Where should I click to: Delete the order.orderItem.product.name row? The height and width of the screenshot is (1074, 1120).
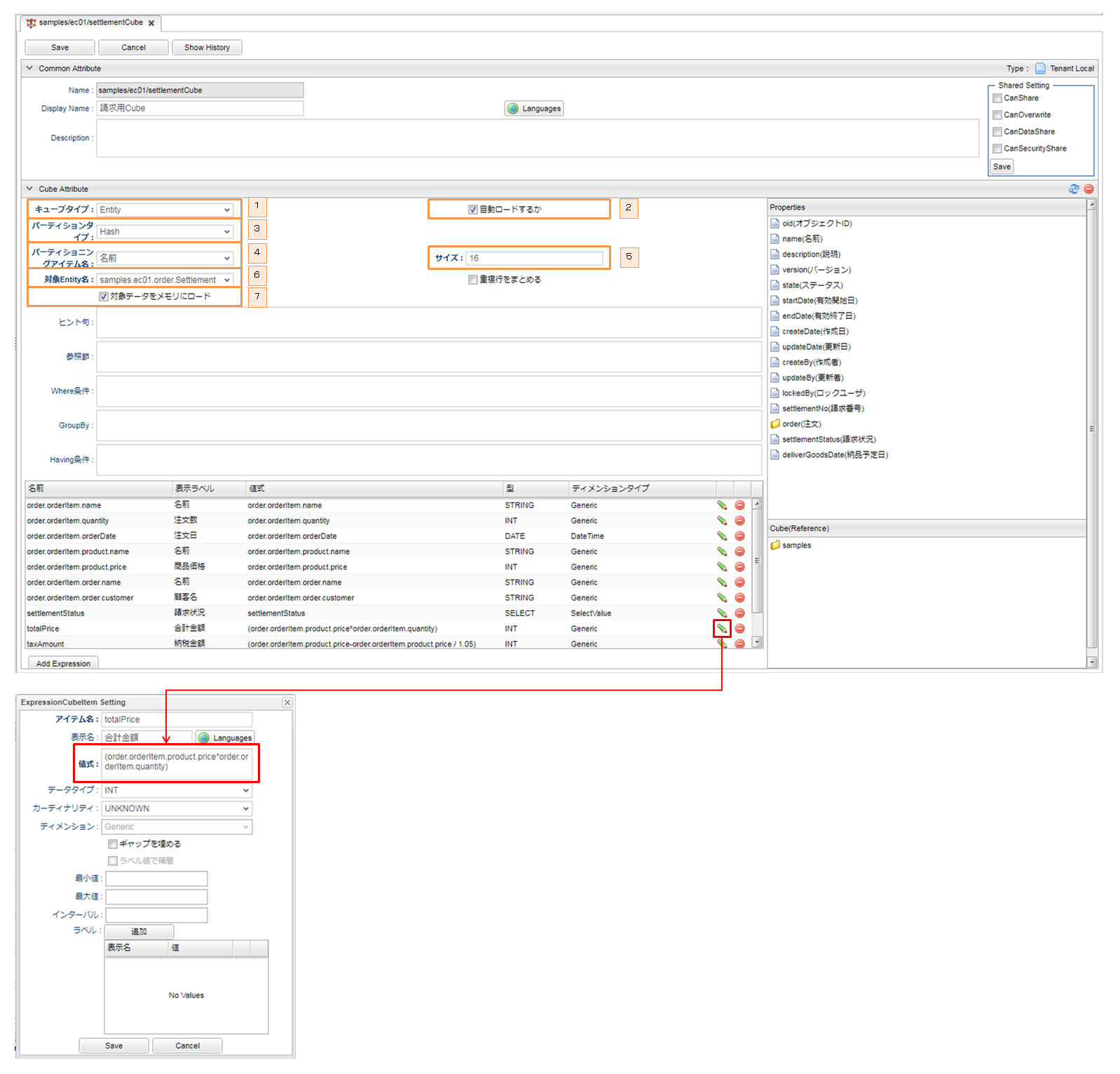[x=739, y=551]
